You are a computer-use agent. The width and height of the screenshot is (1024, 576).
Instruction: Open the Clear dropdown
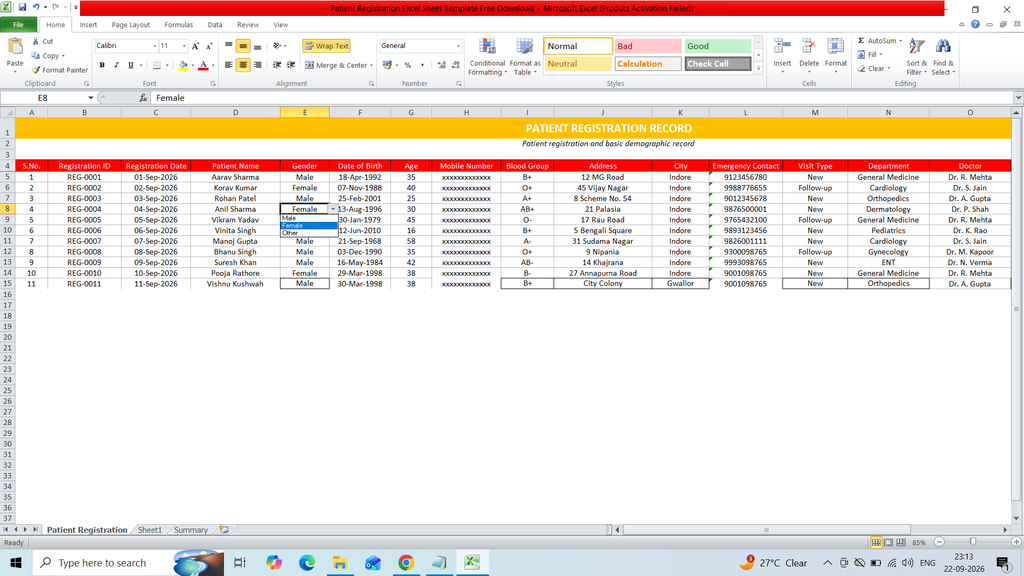click(874, 69)
